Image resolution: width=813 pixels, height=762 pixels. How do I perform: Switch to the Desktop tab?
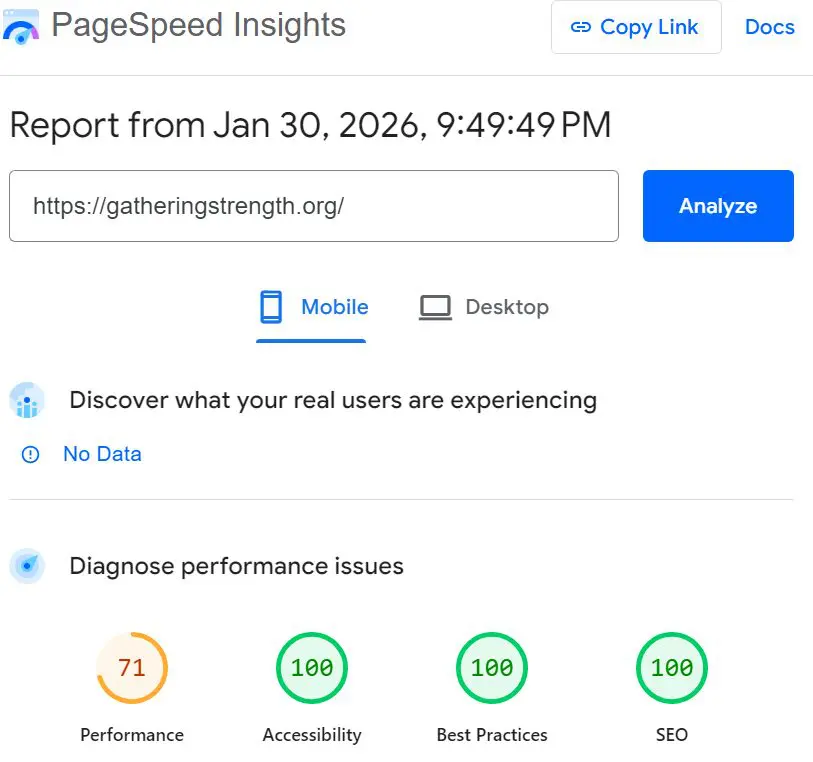(x=506, y=307)
